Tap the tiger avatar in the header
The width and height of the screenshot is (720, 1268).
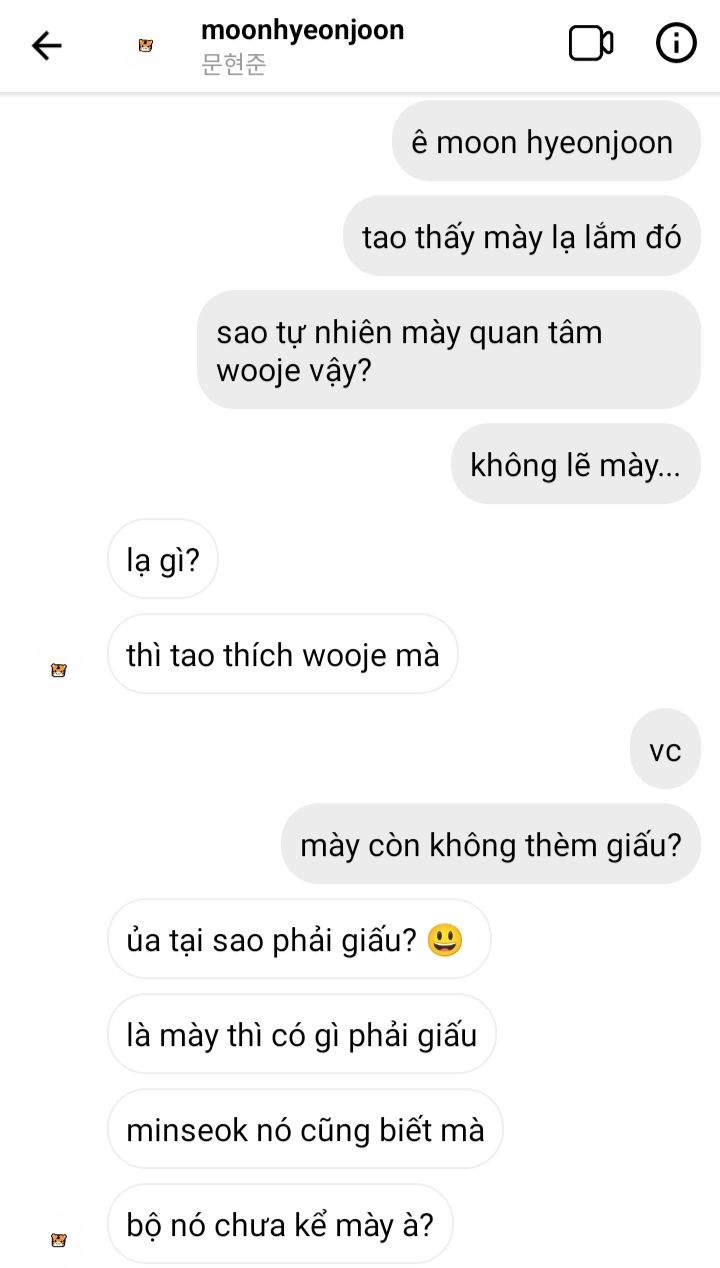pos(146,46)
